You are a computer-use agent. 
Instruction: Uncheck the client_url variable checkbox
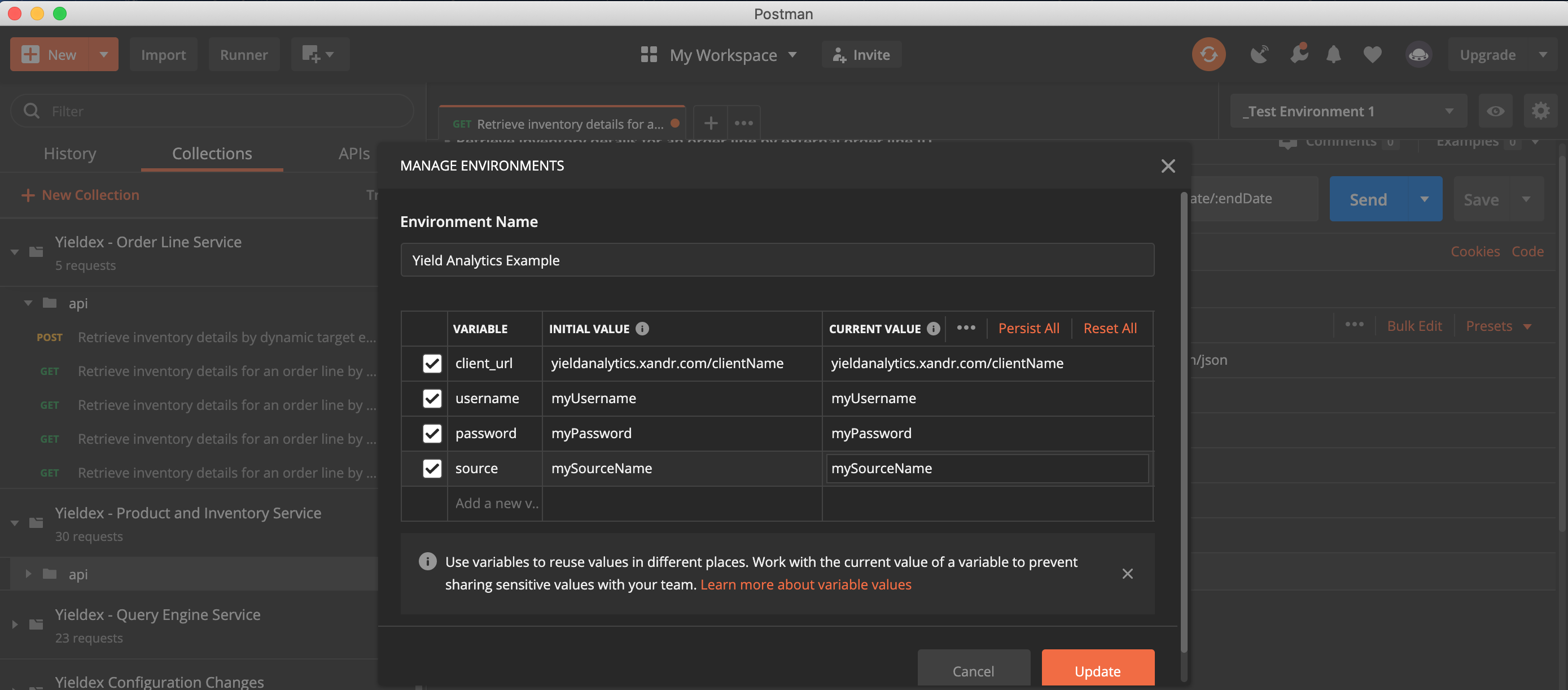pos(432,364)
